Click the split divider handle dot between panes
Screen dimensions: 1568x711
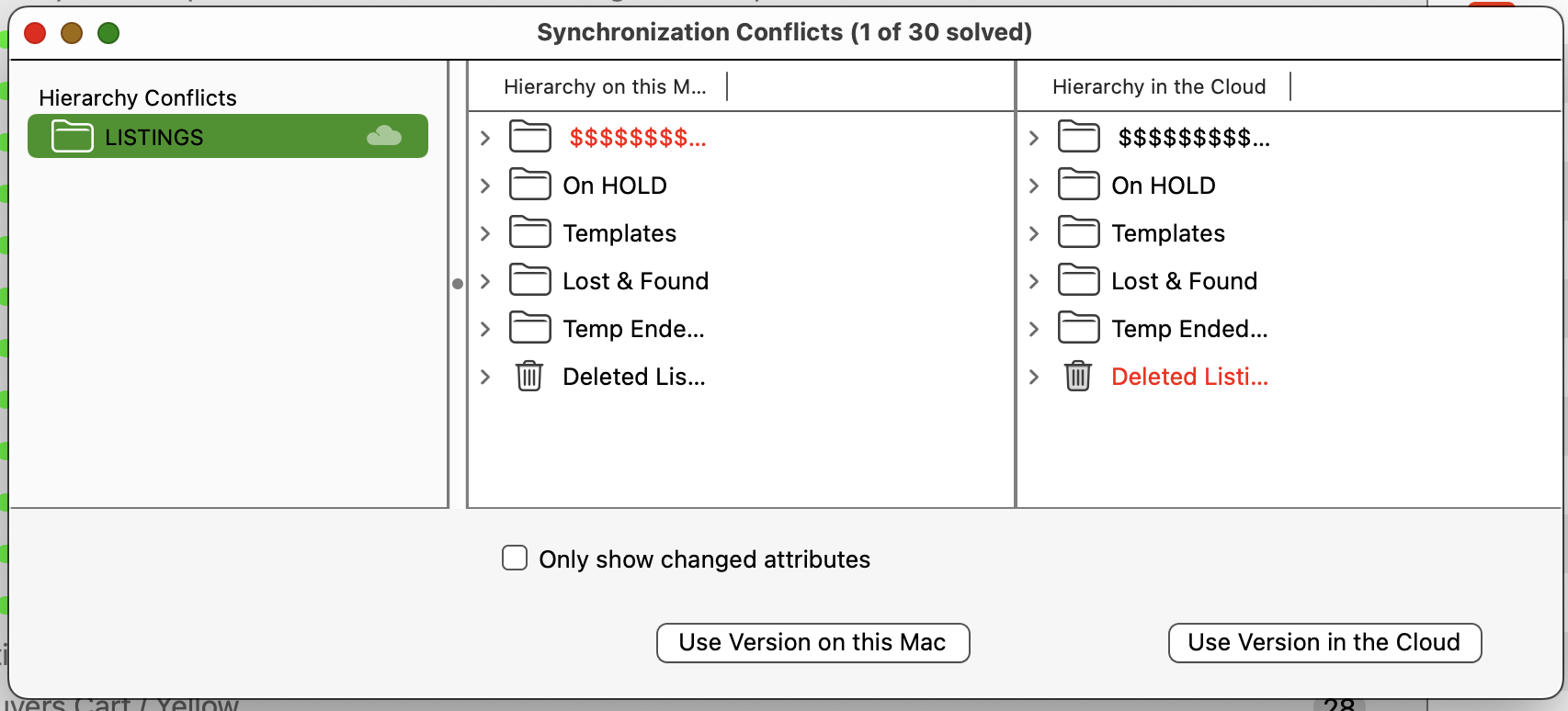458,283
